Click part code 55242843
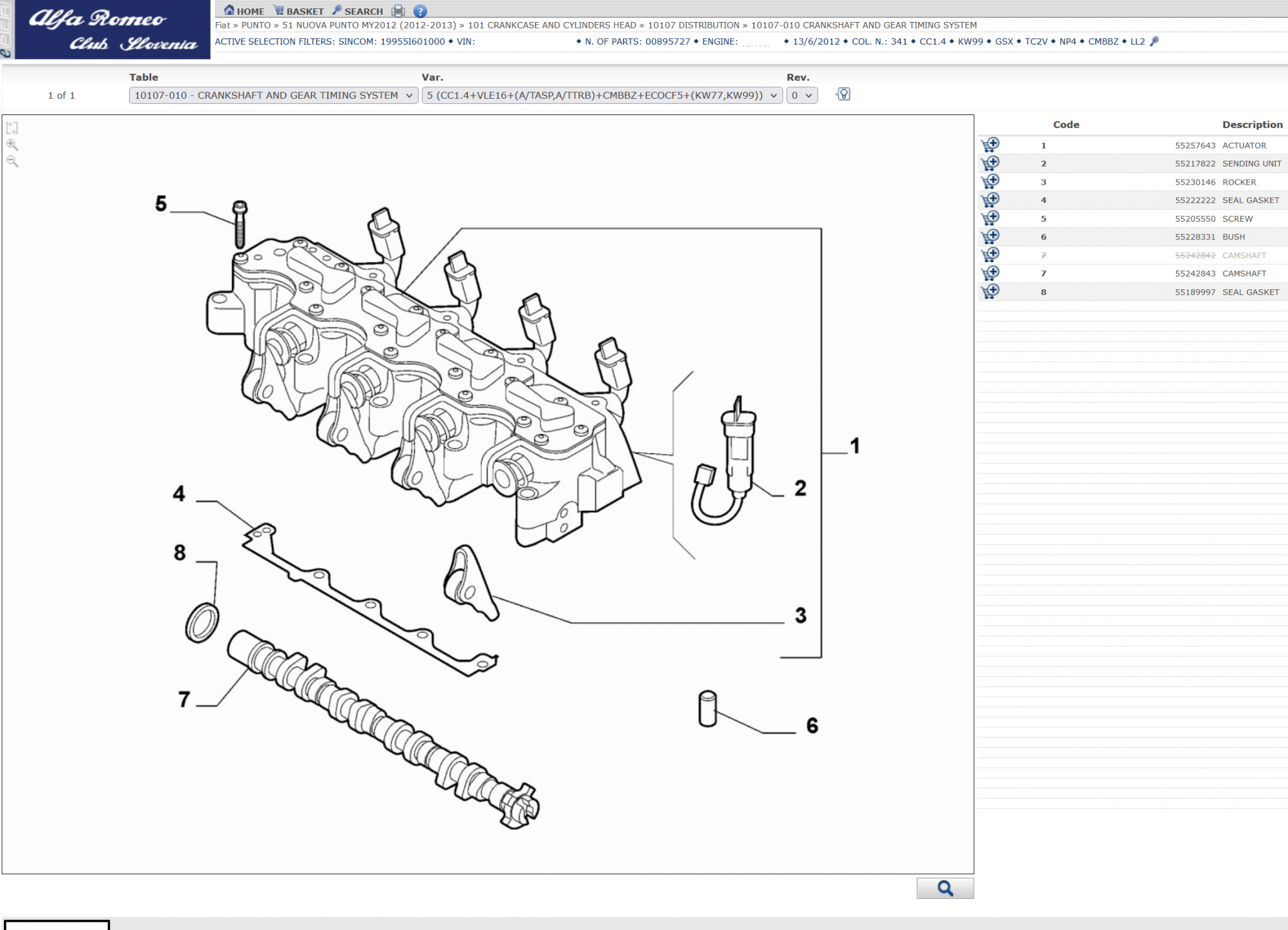Image resolution: width=1288 pixels, height=930 pixels. [x=1195, y=274]
